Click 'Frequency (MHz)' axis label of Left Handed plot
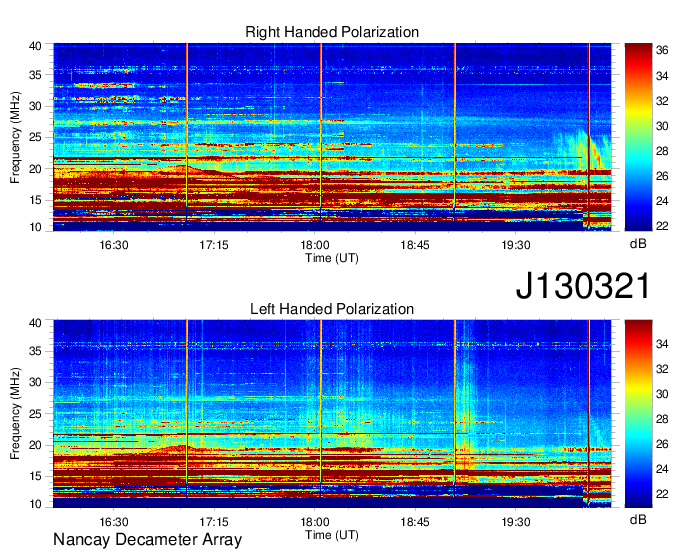 coord(15,414)
